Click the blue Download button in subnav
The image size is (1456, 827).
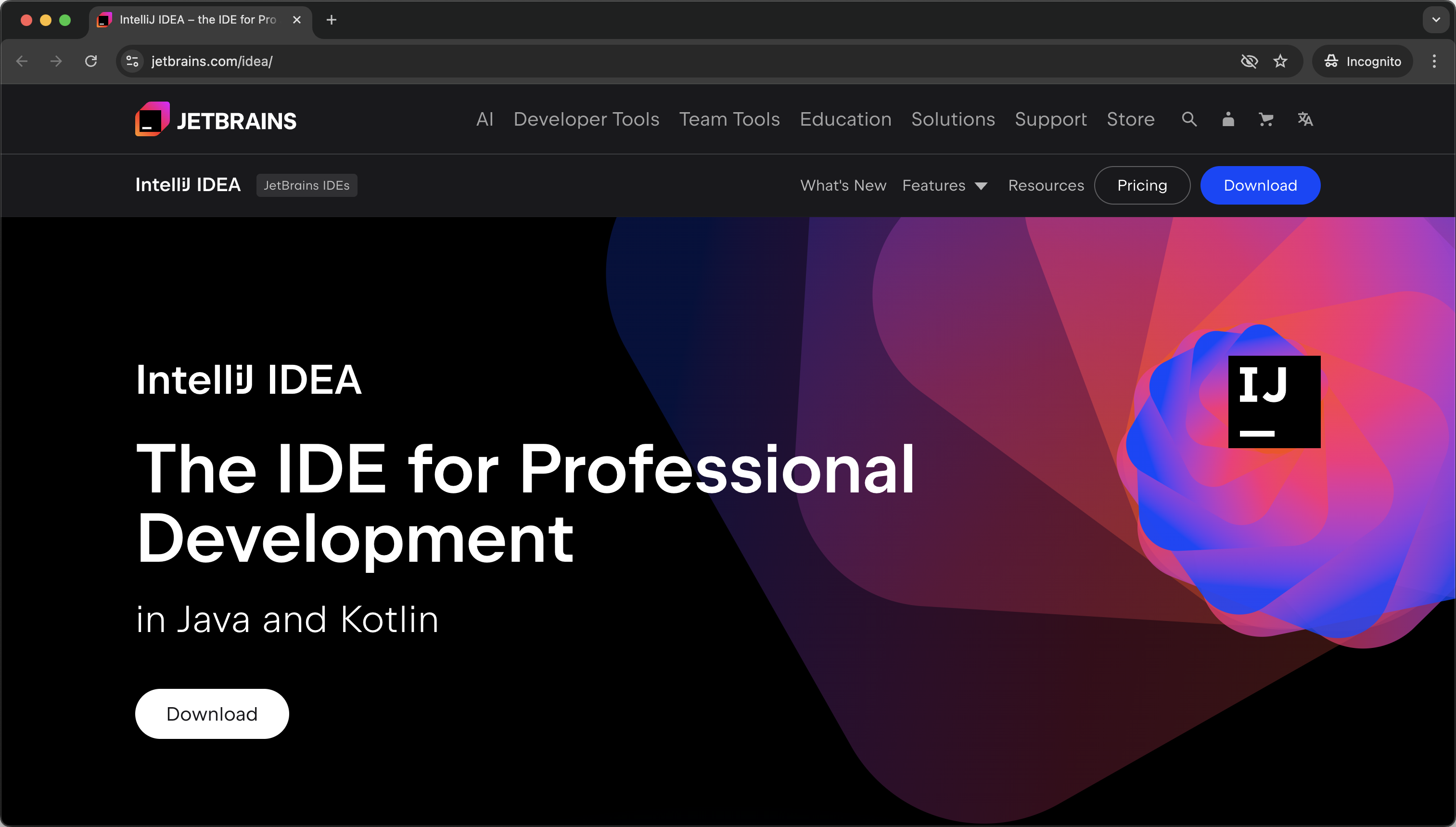point(1260,185)
